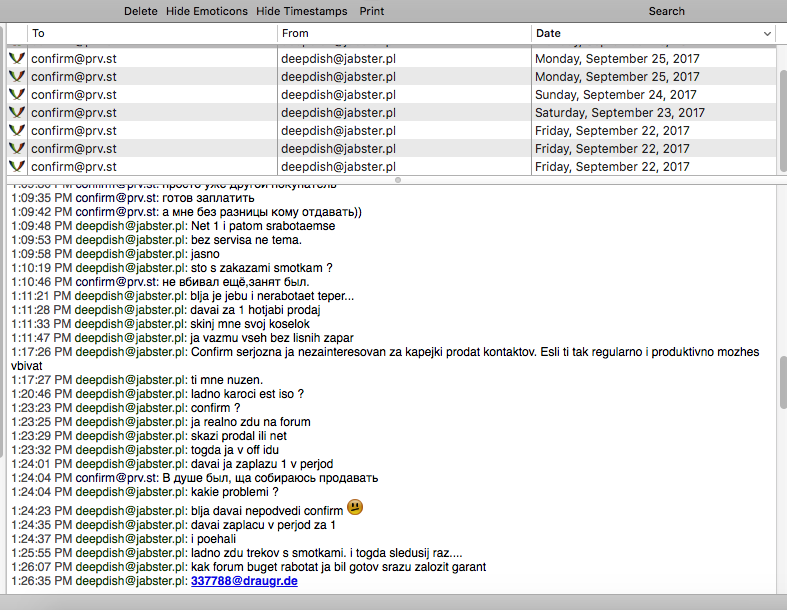This screenshot has width=787, height=610.
Task: Select the Sunday, September 24, 2017 log row
Action: 391,94
